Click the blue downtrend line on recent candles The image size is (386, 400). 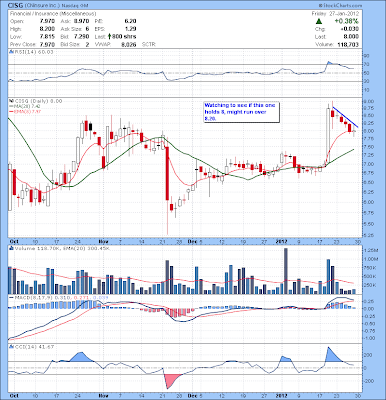[345, 116]
